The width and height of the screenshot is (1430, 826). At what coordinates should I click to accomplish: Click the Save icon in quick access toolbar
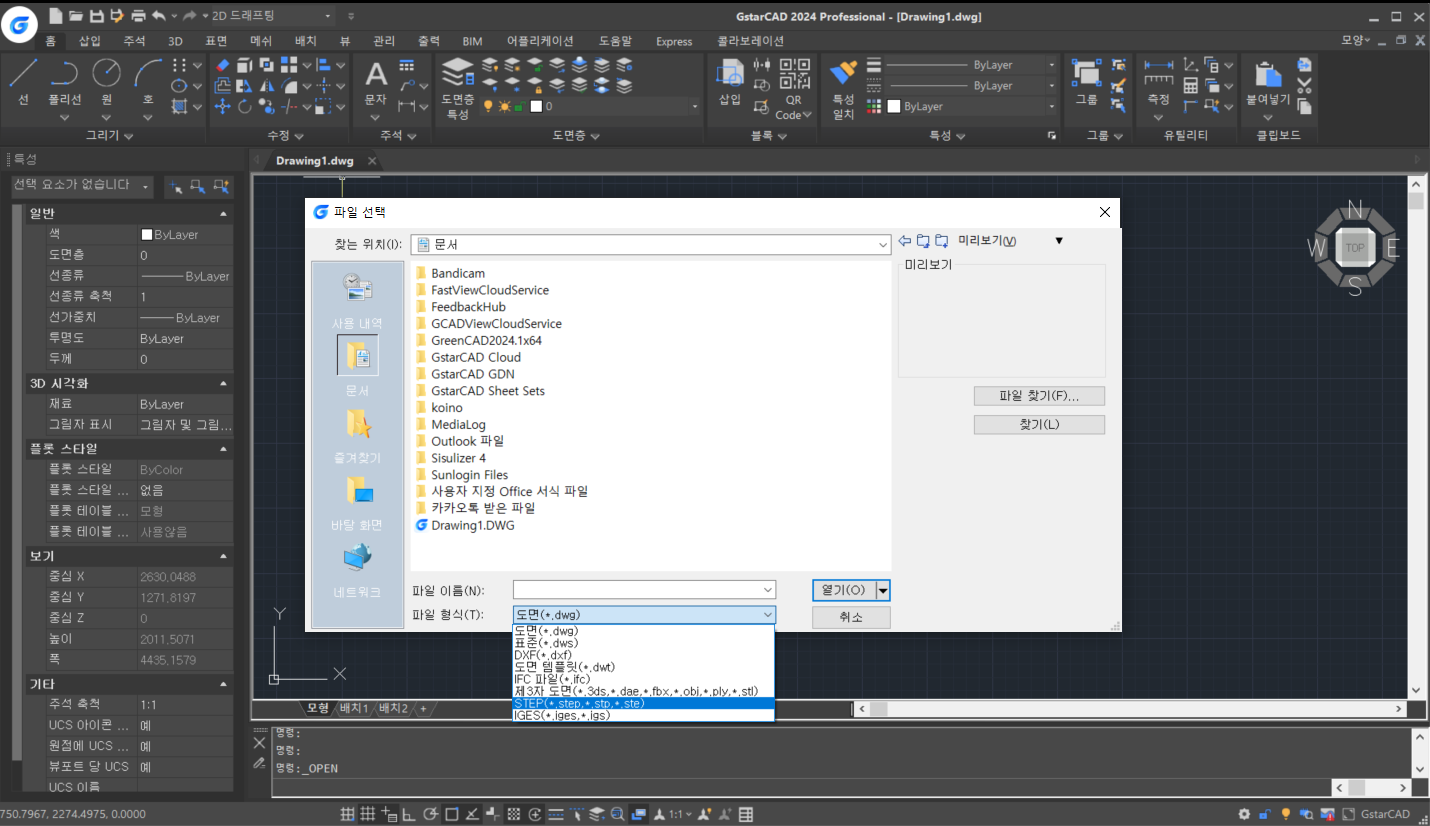tap(96, 16)
